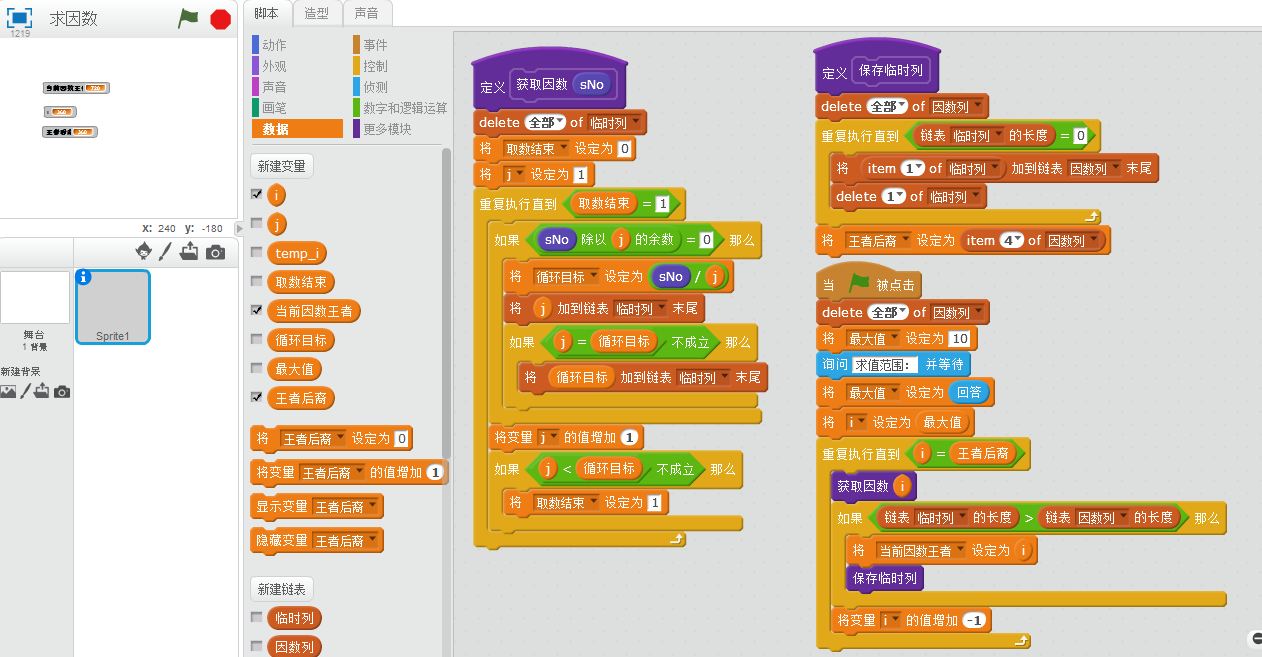Select the Sprite1 thumbnail

(x=113, y=308)
